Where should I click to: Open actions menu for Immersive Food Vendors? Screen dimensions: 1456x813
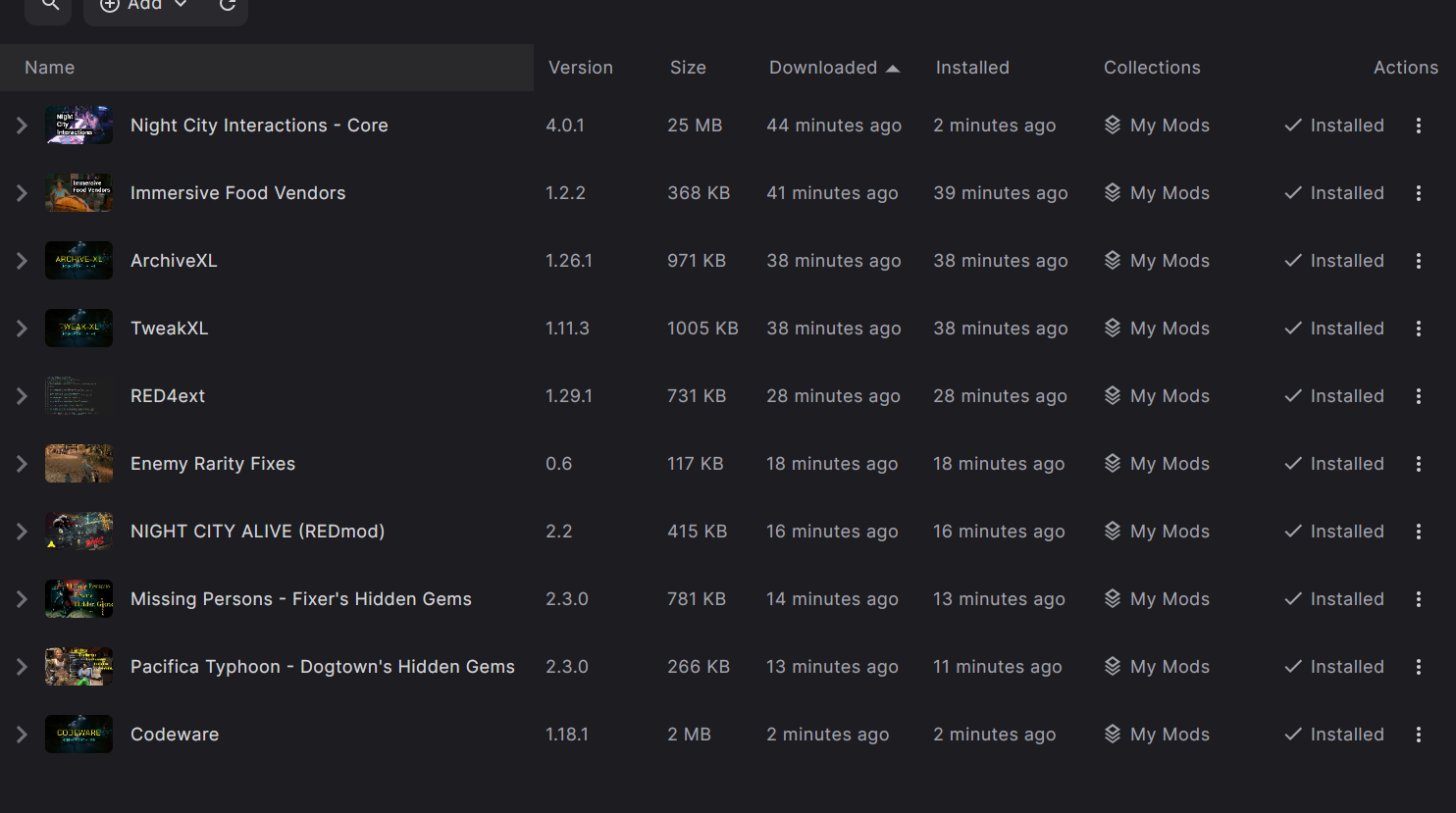coord(1419,193)
